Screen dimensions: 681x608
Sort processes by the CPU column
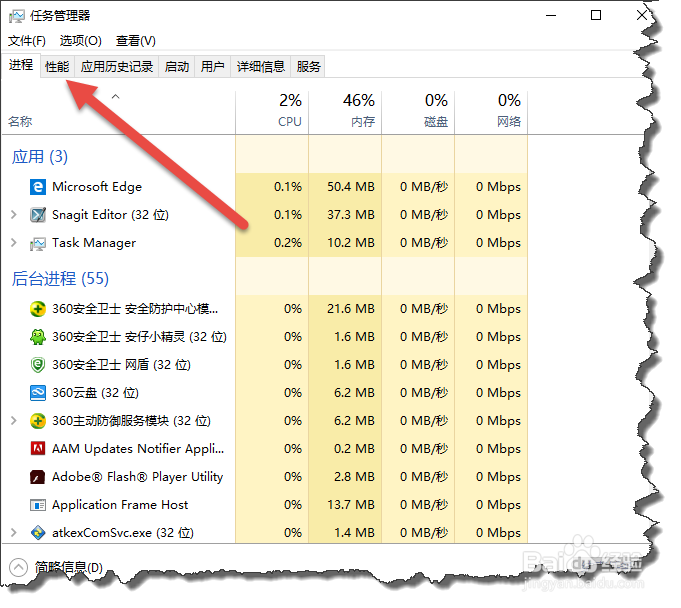(x=272, y=112)
